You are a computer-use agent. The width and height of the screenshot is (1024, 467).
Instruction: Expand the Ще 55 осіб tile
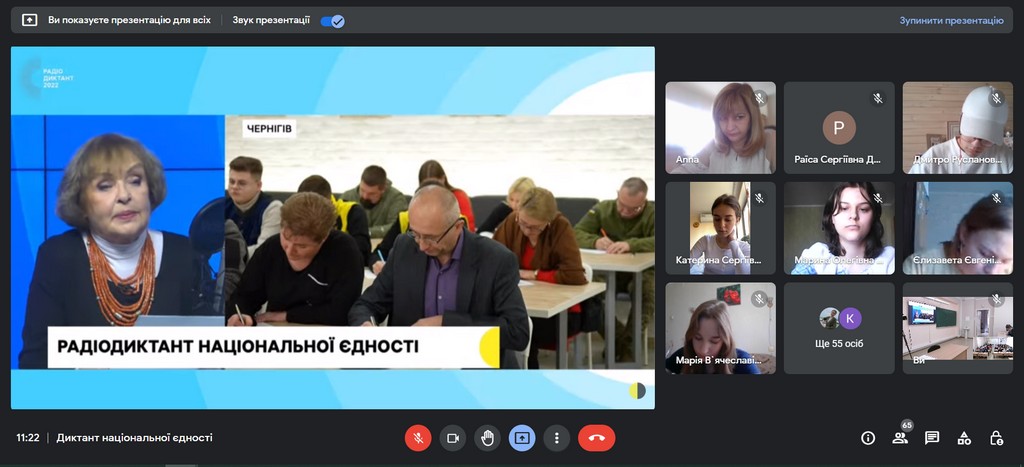[x=839, y=328]
